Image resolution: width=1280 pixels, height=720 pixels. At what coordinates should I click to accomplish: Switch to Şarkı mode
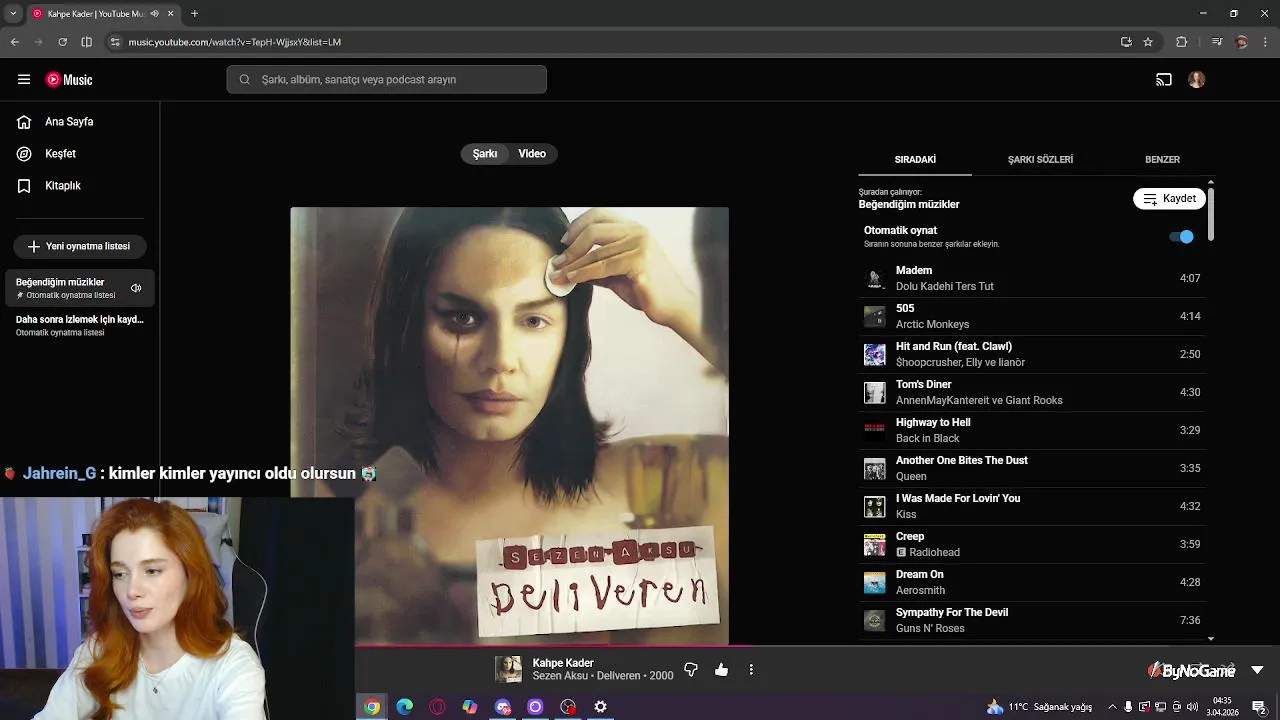click(x=485, y=154)
